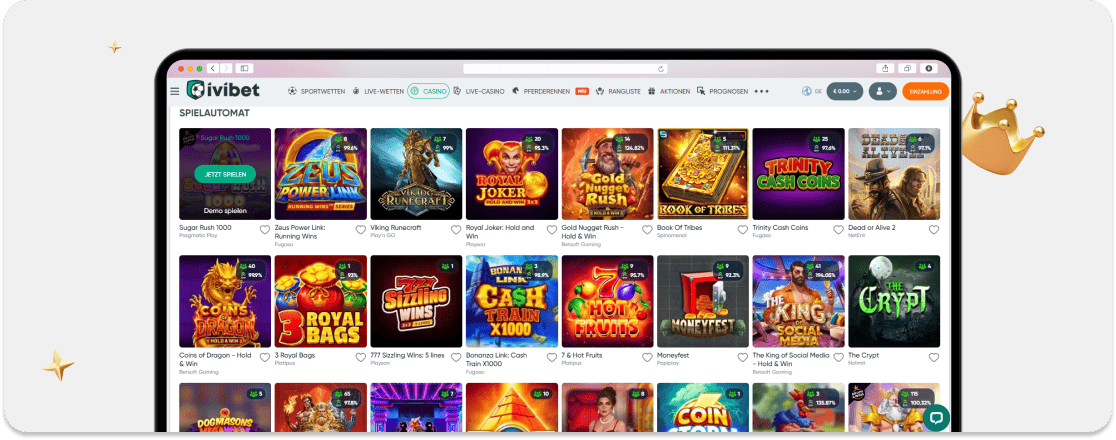Viewport: 1116px width, 440px height.
Task: Open the Viking Runecraft game thumbnail
Action: click(416, 174)
